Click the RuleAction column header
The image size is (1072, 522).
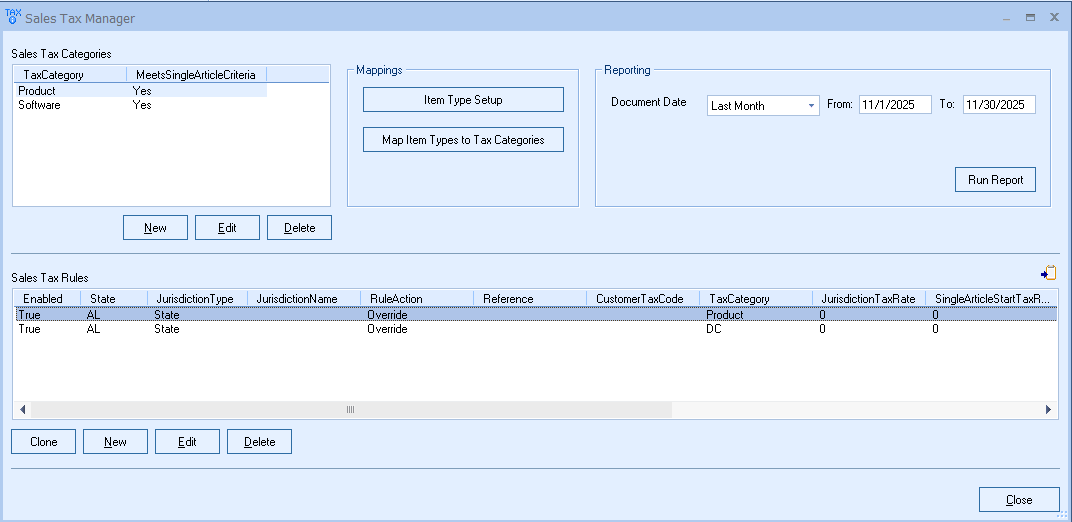click(396, 298)
